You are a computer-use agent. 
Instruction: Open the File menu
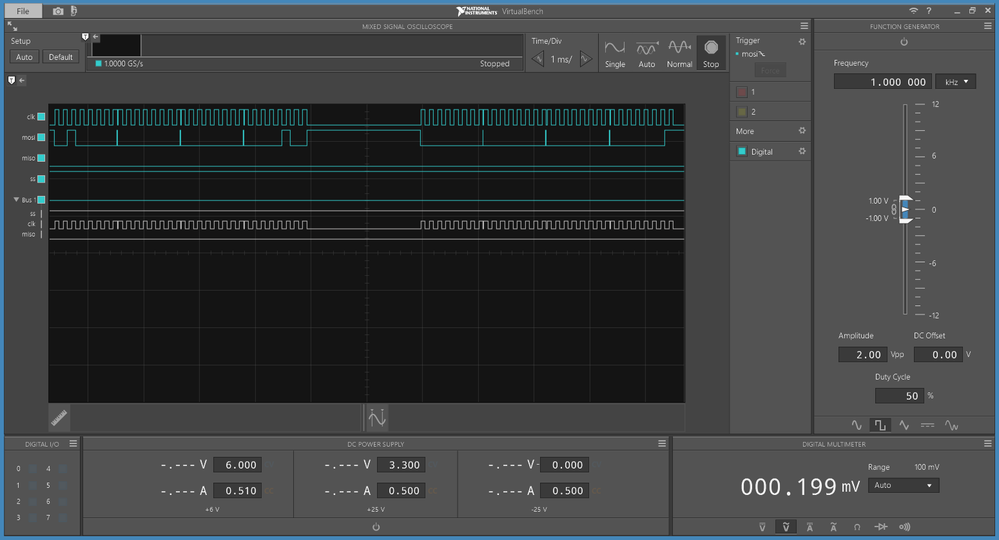(x=23, y=11)
